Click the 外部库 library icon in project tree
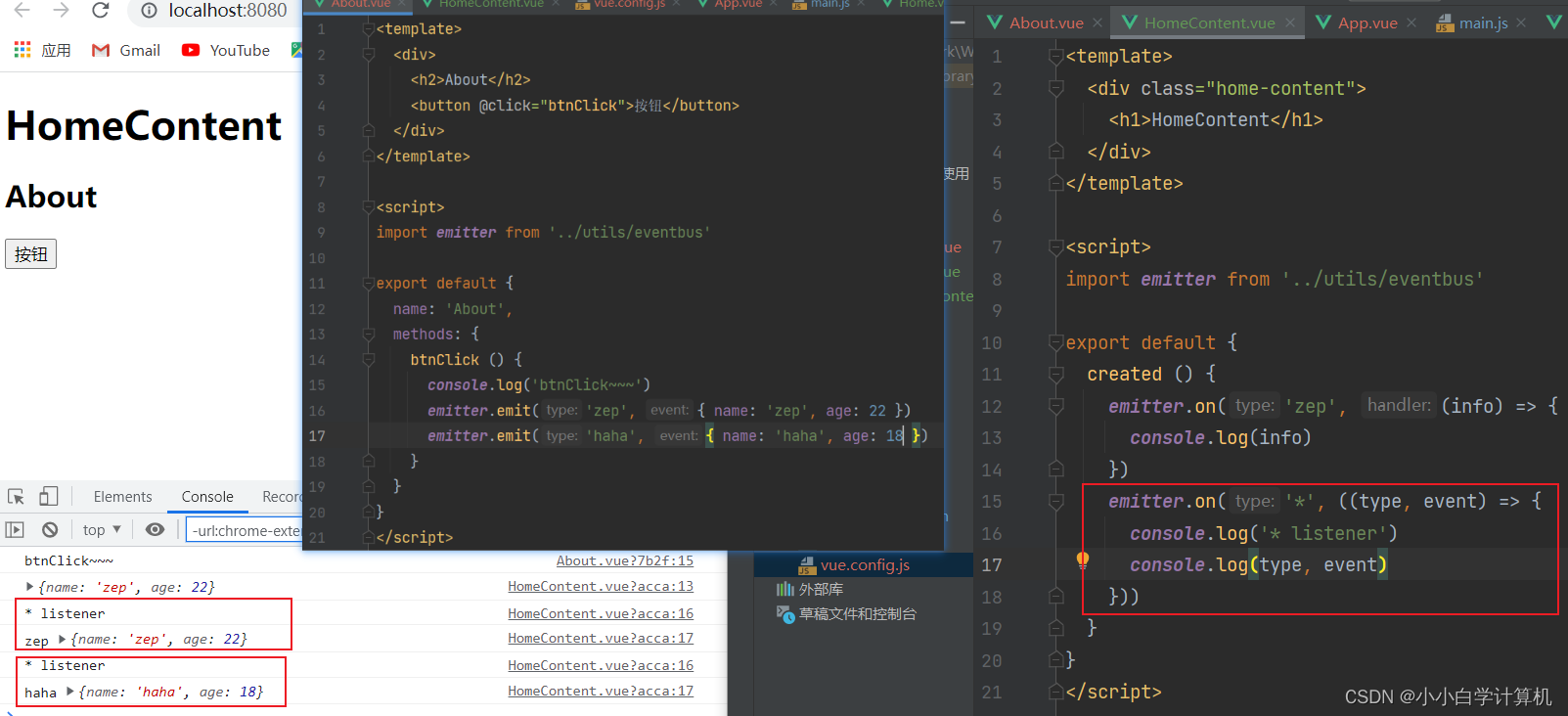 pos(784,589)
